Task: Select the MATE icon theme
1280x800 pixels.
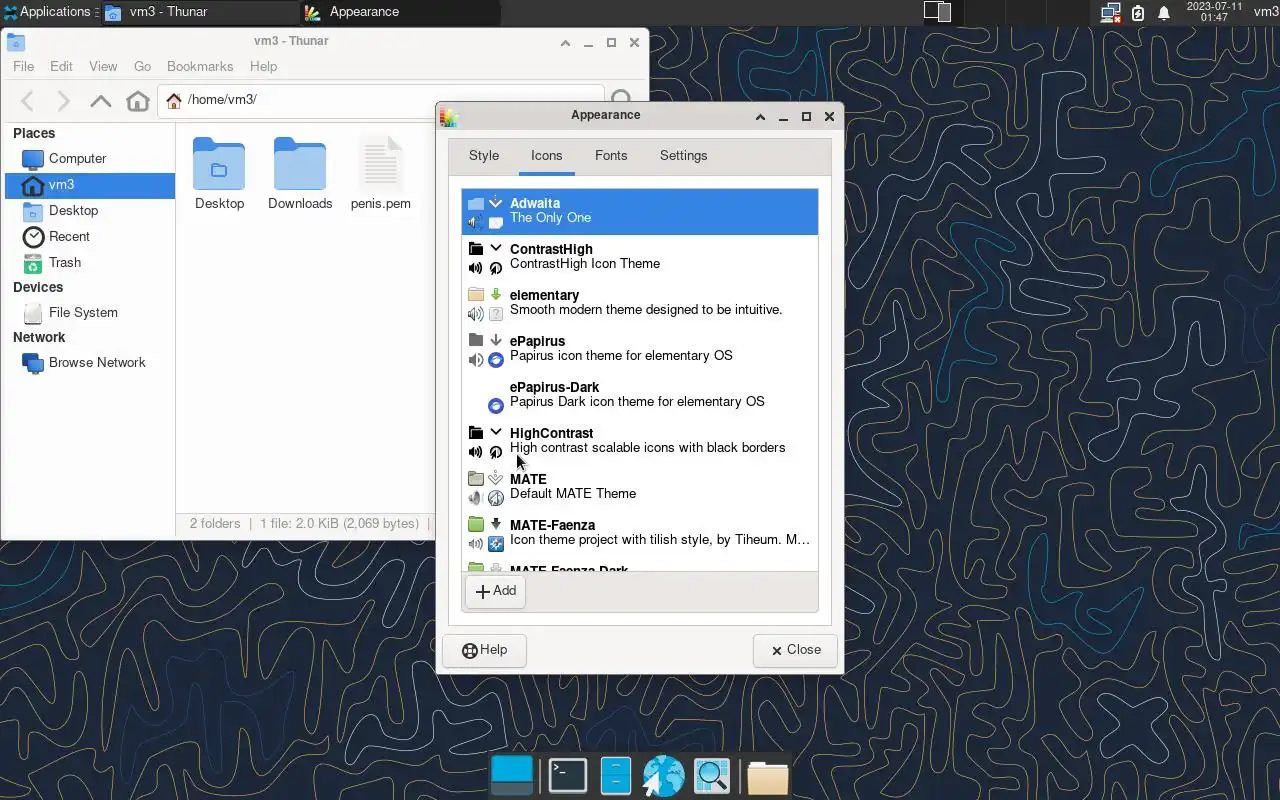Action: (640, 487)
